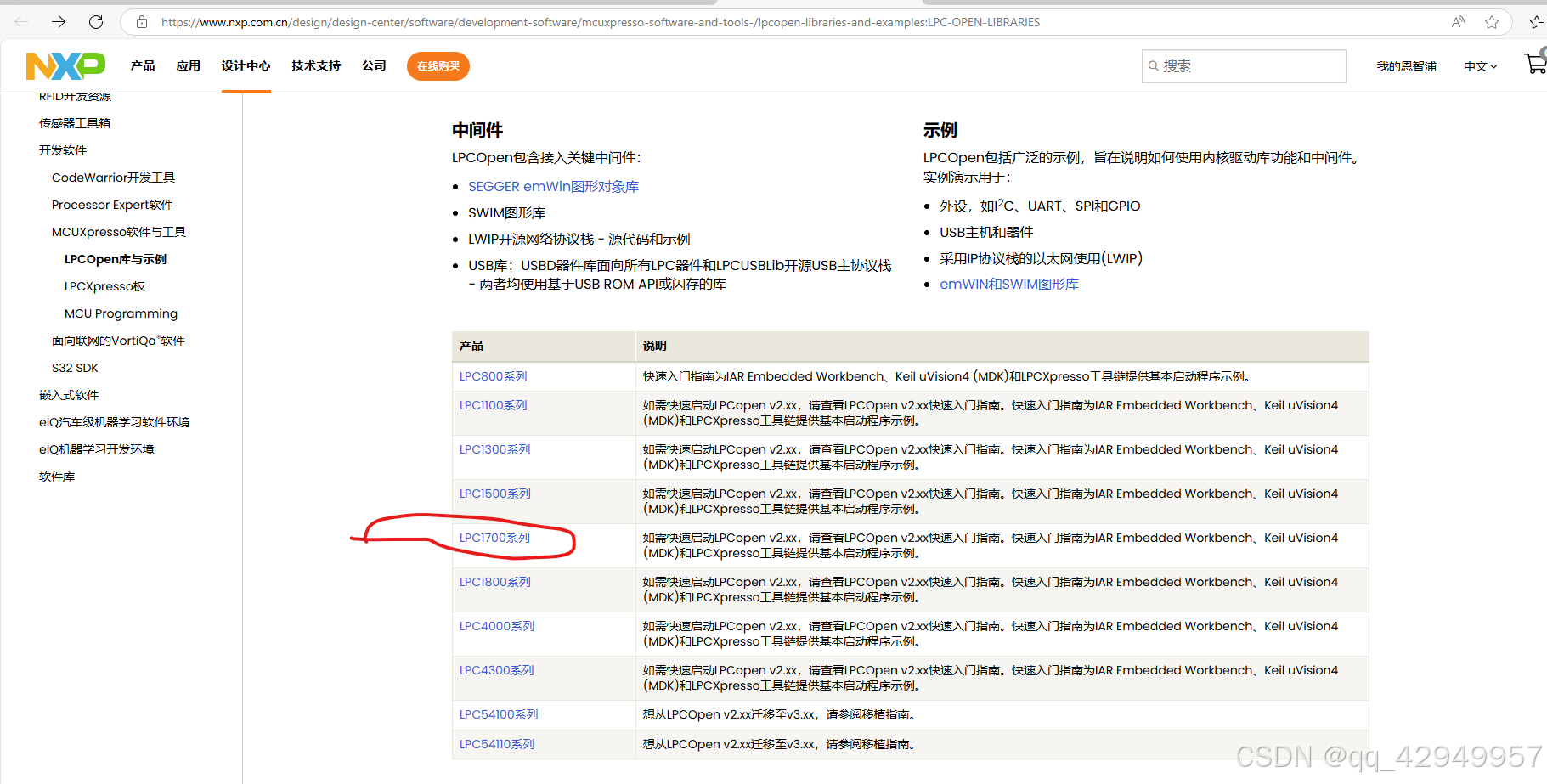Open the LPC4000系列 link

pyautogui.click(x=497, y=626)
